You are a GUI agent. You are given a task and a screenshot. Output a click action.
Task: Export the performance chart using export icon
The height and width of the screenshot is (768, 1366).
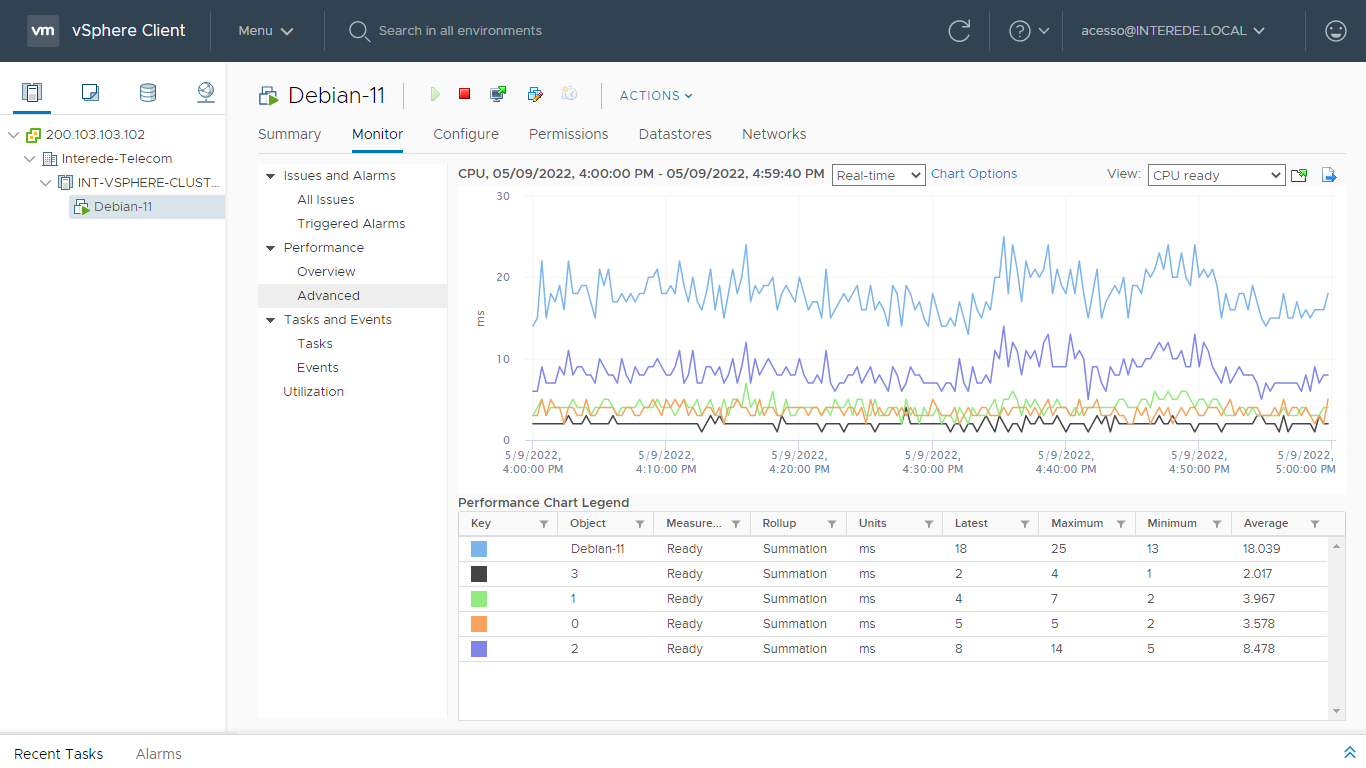[1329, 175]
